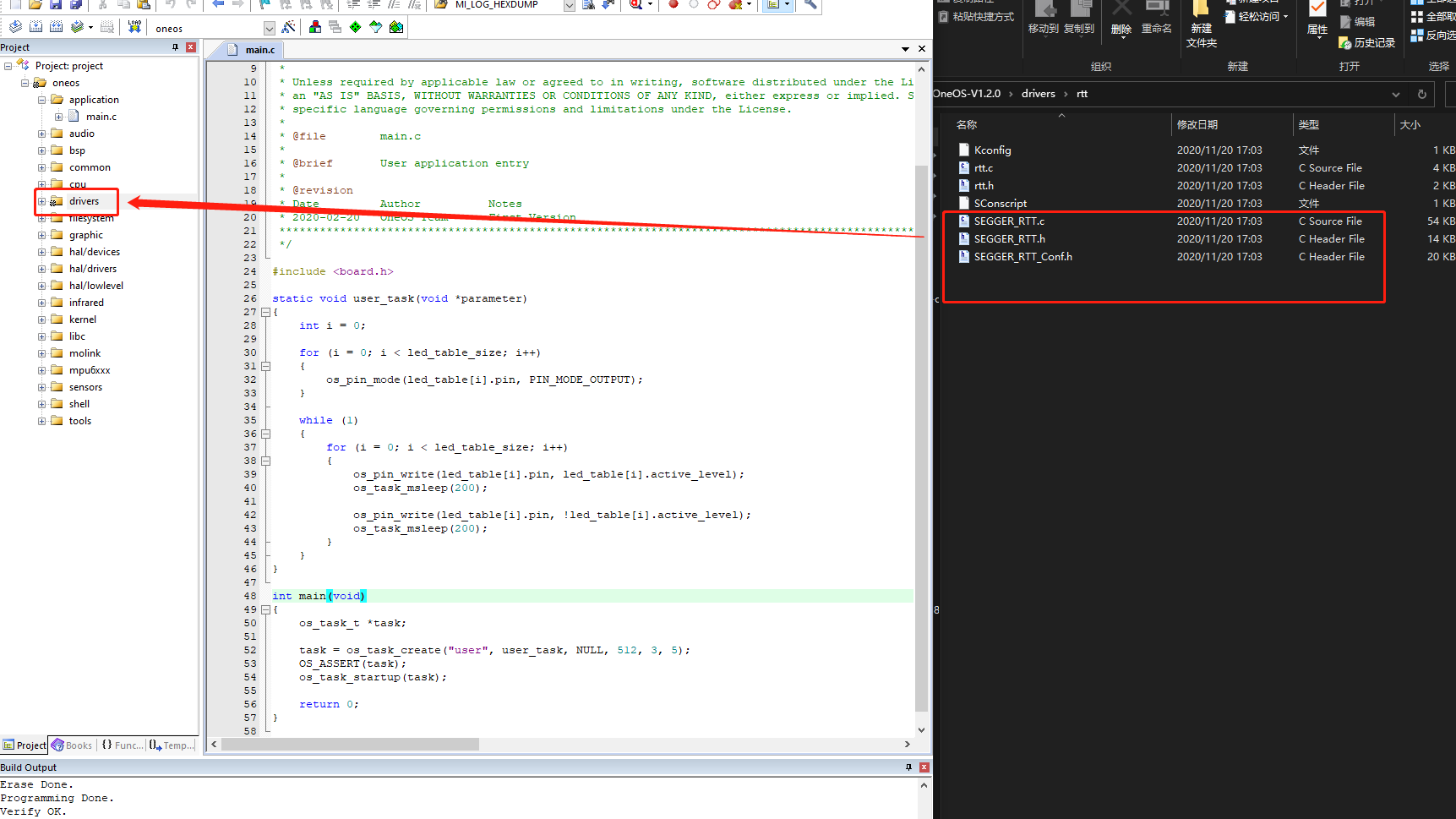The image size is (1456, 819).
Task: Open the Pack Installer icon
Action: pos(396,27)
